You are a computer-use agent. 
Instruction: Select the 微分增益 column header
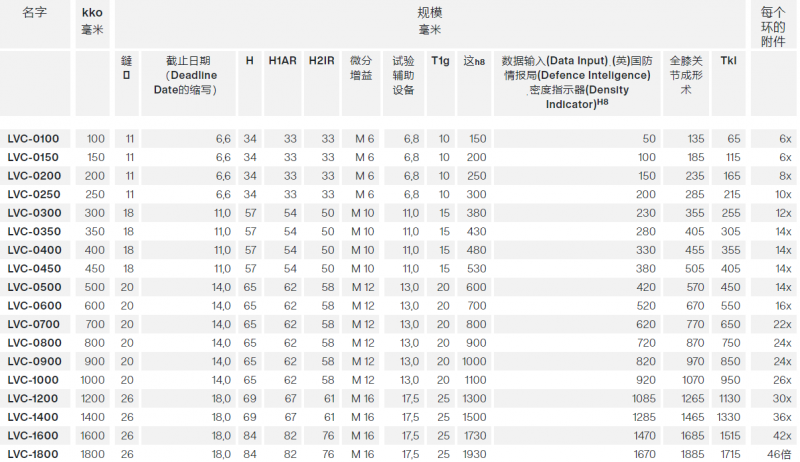coord(361,68)
